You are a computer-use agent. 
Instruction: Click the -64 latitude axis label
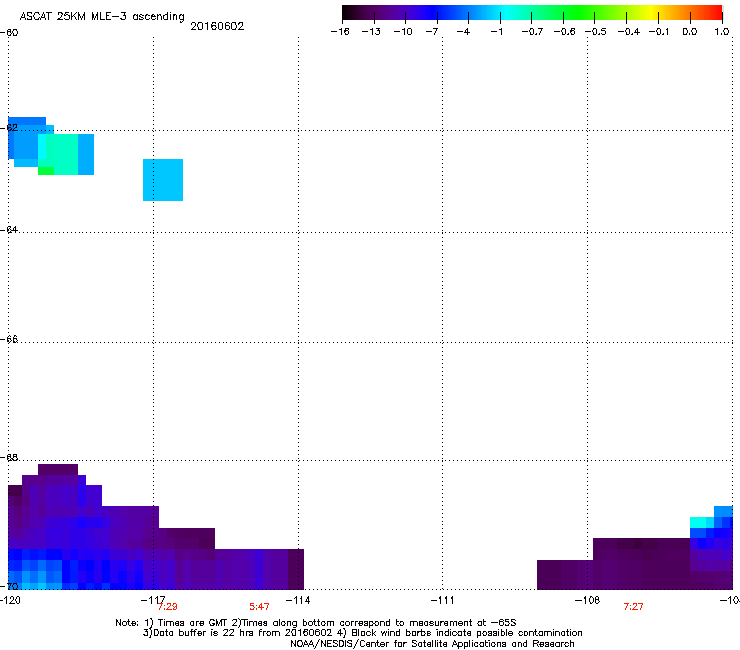point(9,229)
